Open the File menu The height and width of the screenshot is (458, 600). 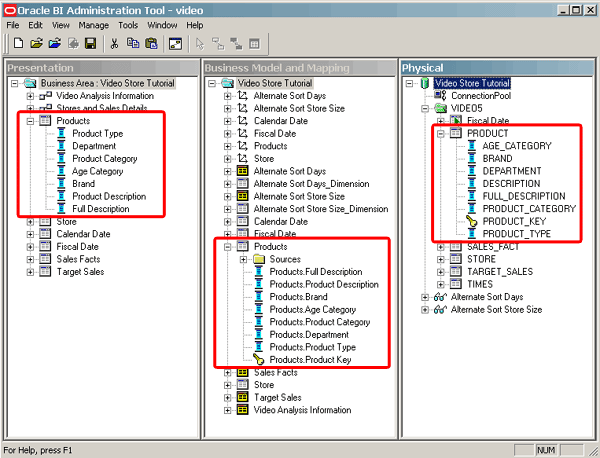[x=13, y=24]
